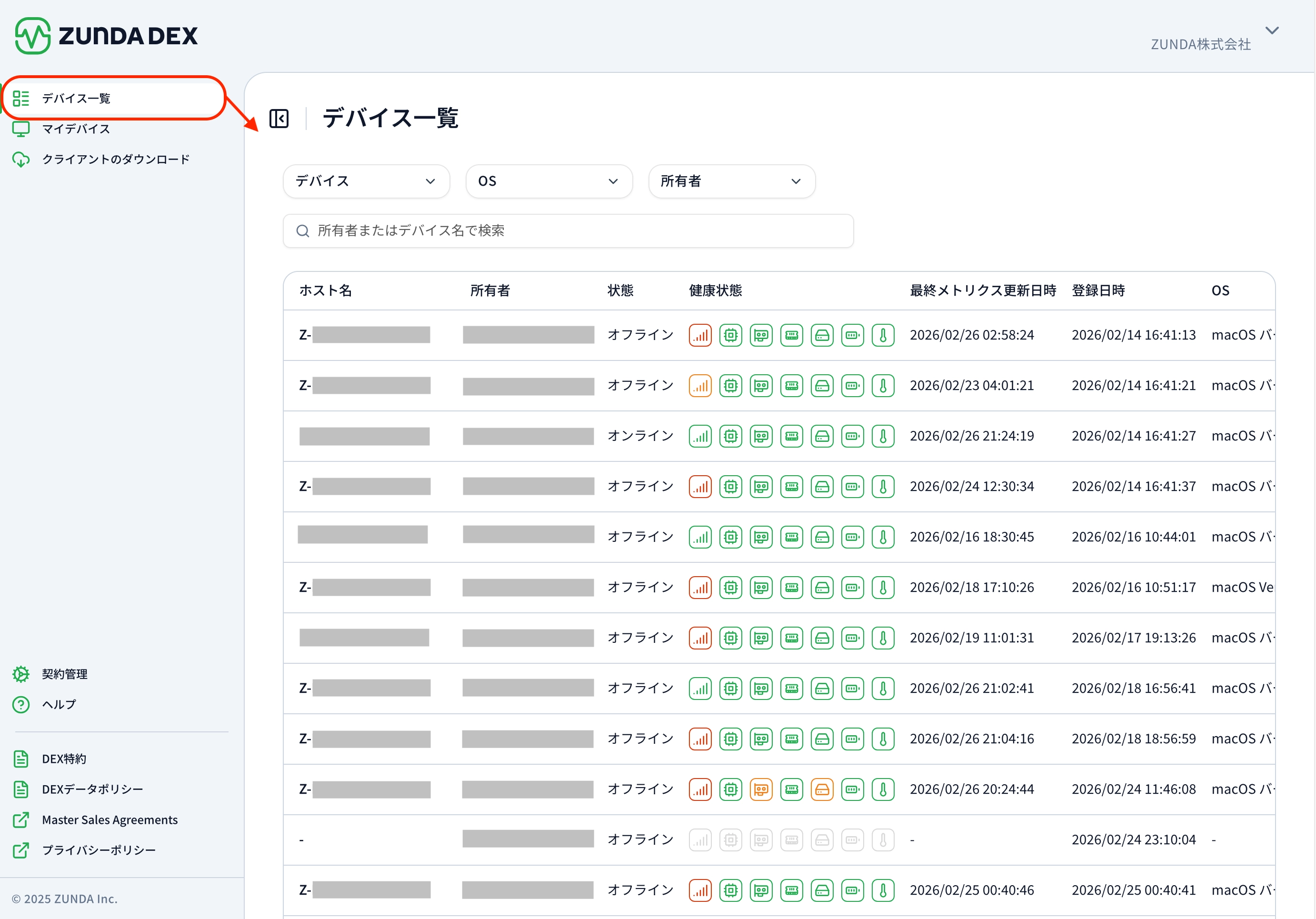This screenshot has height=919, width=1316.
Task: Go to クライアントのダウンロード
Action: click(x=115, y=160)
